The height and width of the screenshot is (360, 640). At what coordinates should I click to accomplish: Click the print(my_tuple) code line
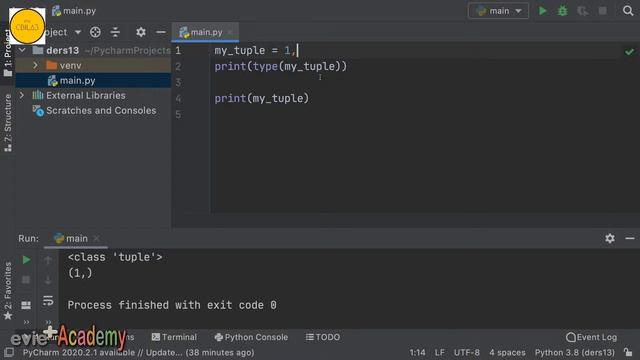pyautogui.click(x=262, y=98)
